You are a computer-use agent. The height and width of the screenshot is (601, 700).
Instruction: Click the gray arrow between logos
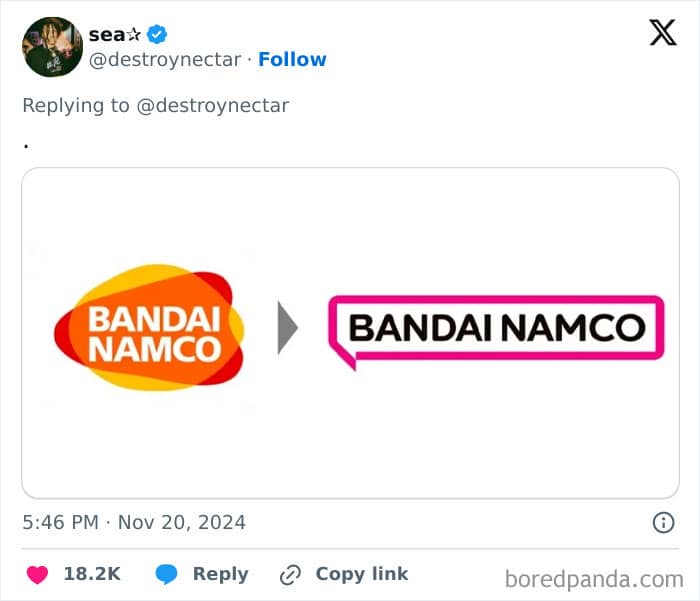(288, 328)
